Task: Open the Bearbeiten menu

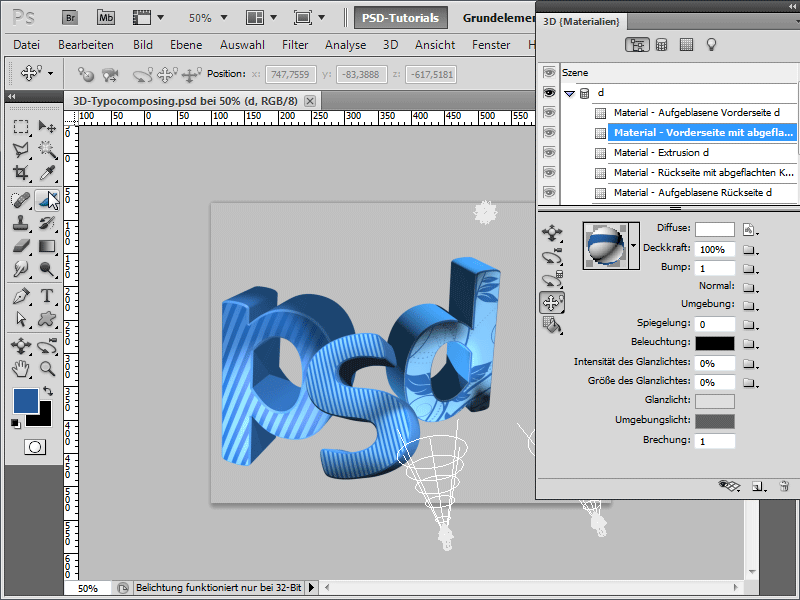Action: [86, 45]
